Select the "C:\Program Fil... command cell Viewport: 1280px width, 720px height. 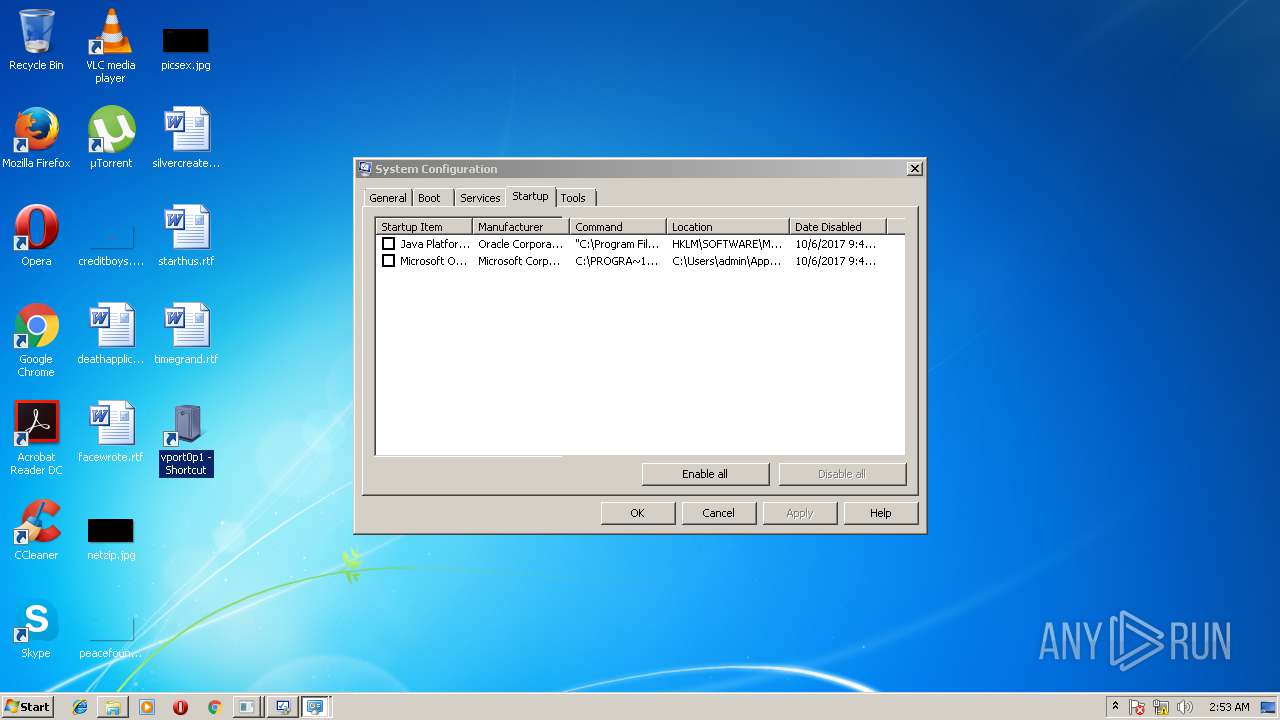(617, 244)
